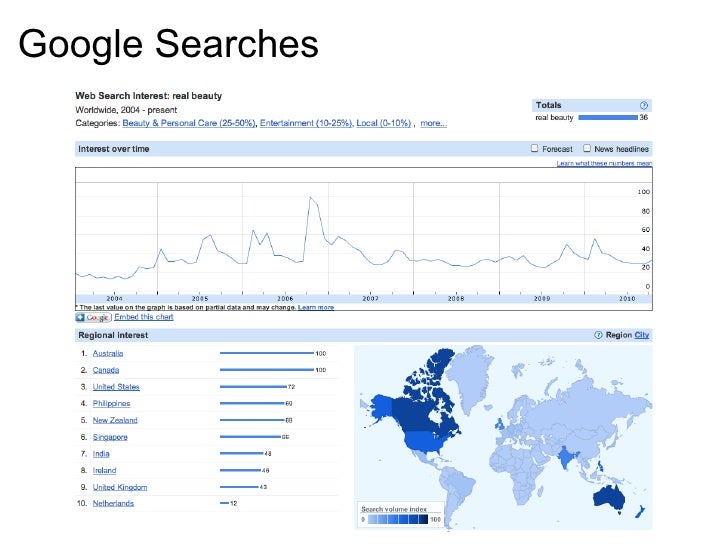Enable the Forecast checkbox
728x546 pixels.
(535, 149)
